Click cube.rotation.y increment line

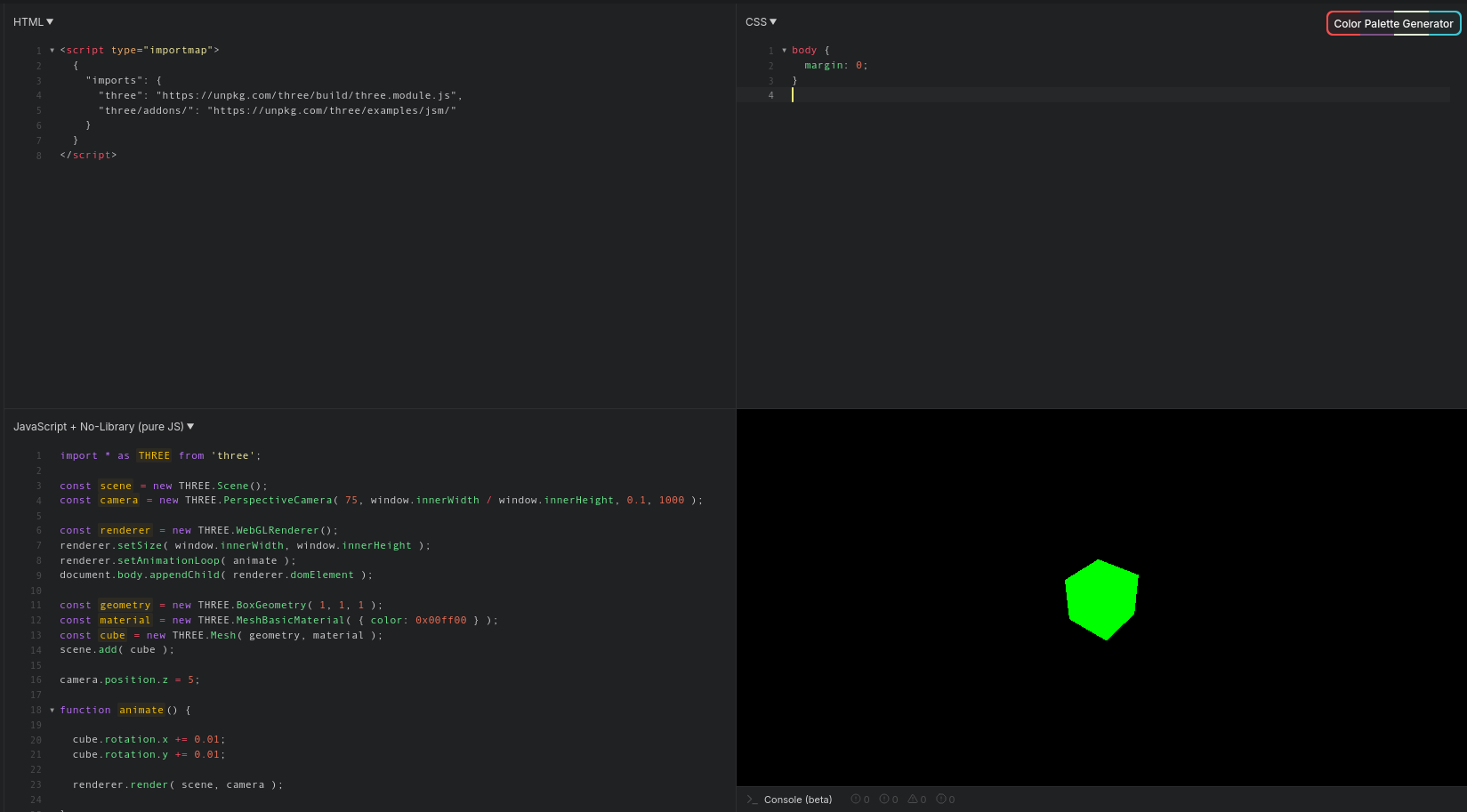tap(149, 754)
